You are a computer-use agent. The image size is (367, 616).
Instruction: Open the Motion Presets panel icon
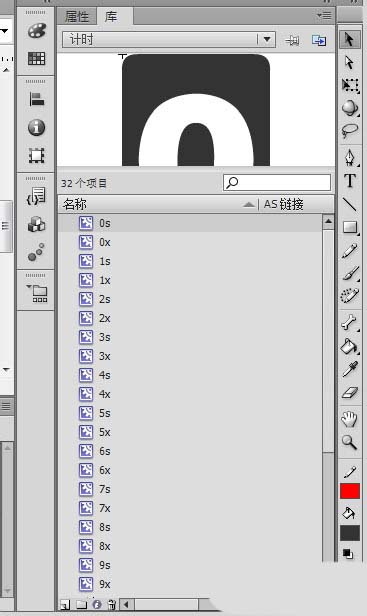(36, 252)
